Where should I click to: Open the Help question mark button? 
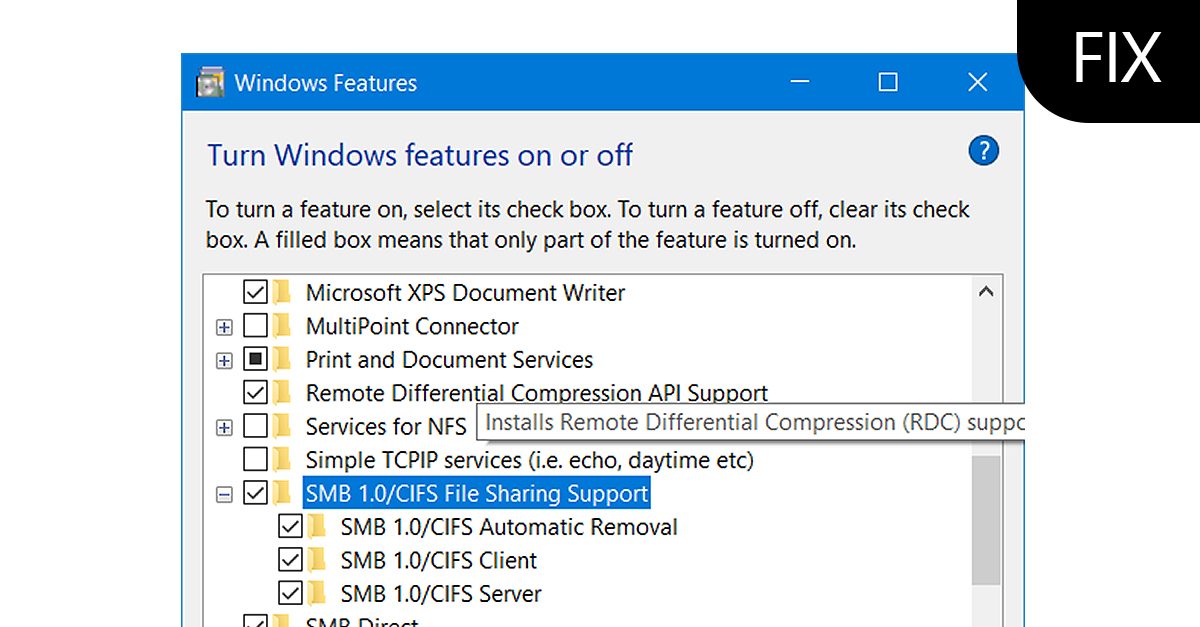(983, 150)
